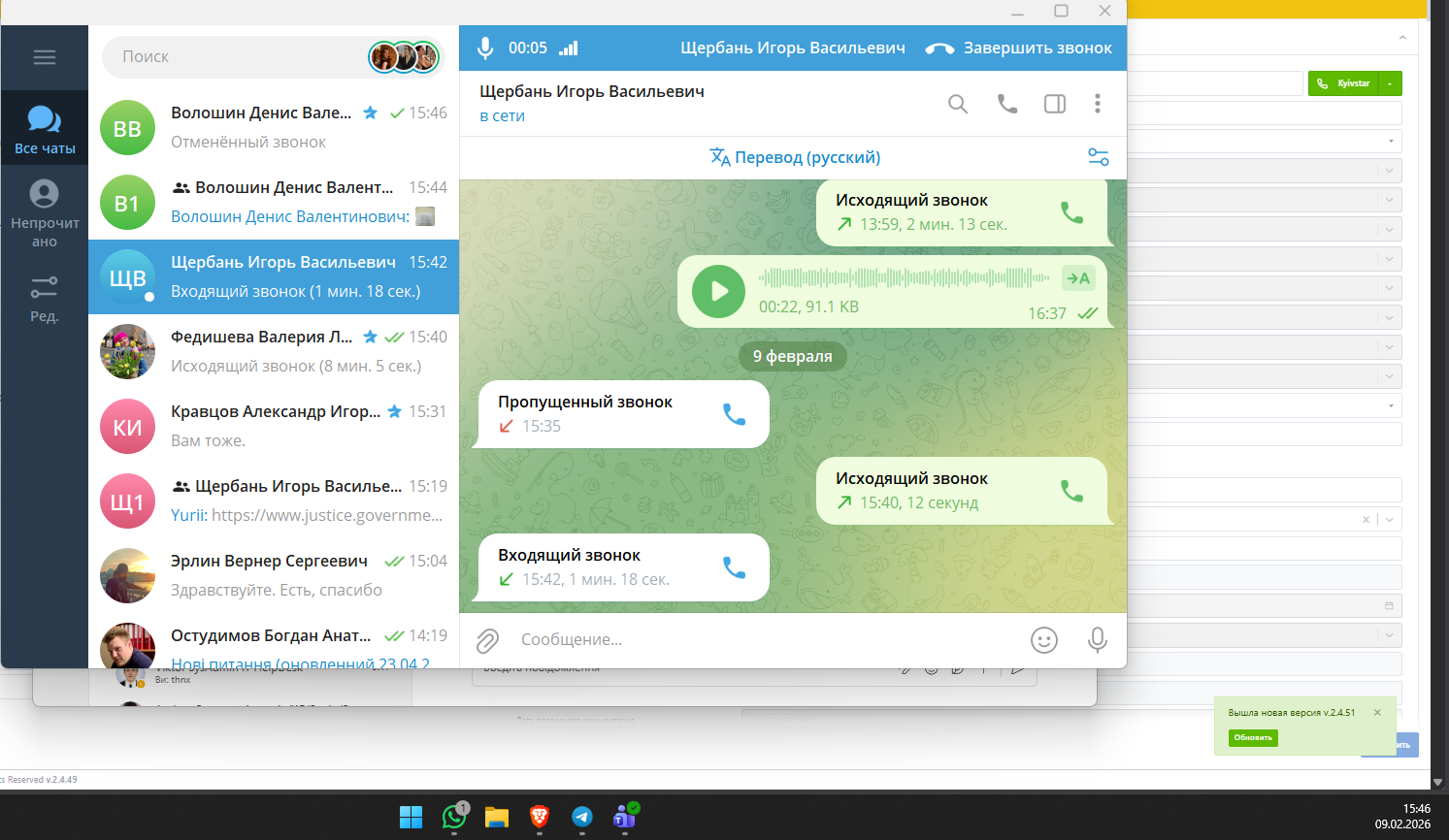Image resolution: width=1449 pixels, height=840 pixels.
Task: Start a voice call from chat header
Action: pos(1007,104)
